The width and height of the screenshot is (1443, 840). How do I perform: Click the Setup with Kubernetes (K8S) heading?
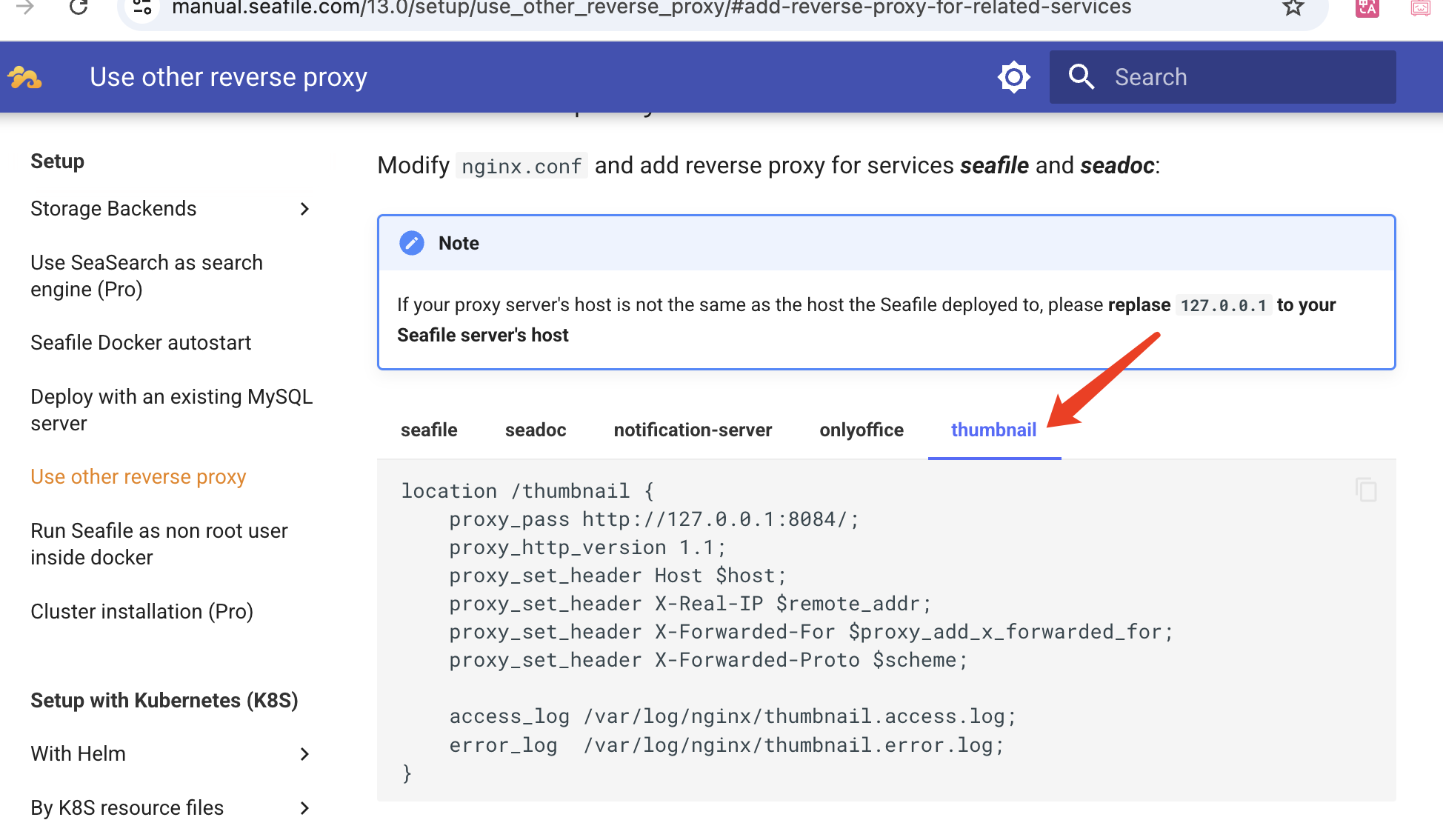click(164, 701)
